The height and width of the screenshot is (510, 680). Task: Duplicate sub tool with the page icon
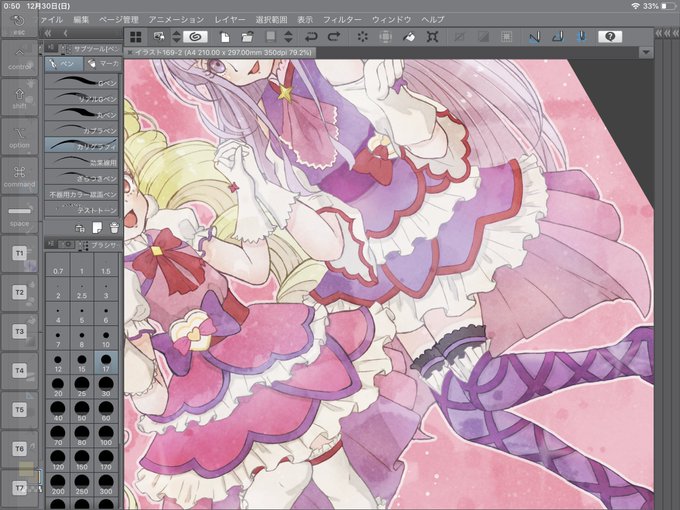pyautogui.click(x=97, y=228)
